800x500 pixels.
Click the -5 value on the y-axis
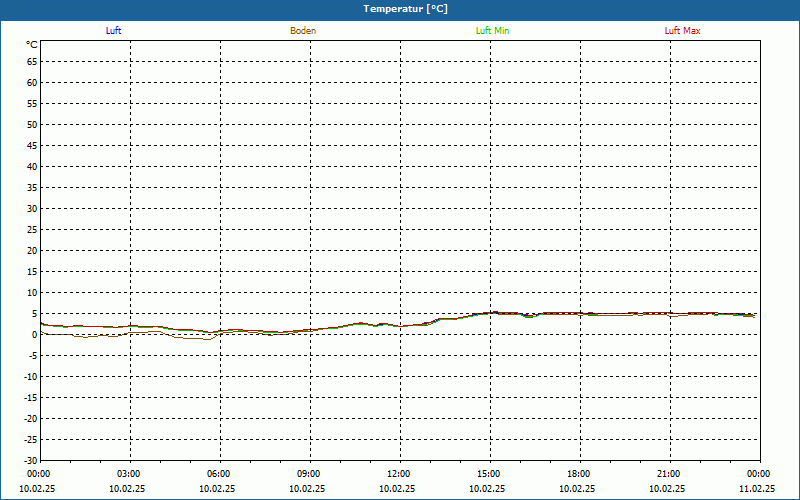33,356
